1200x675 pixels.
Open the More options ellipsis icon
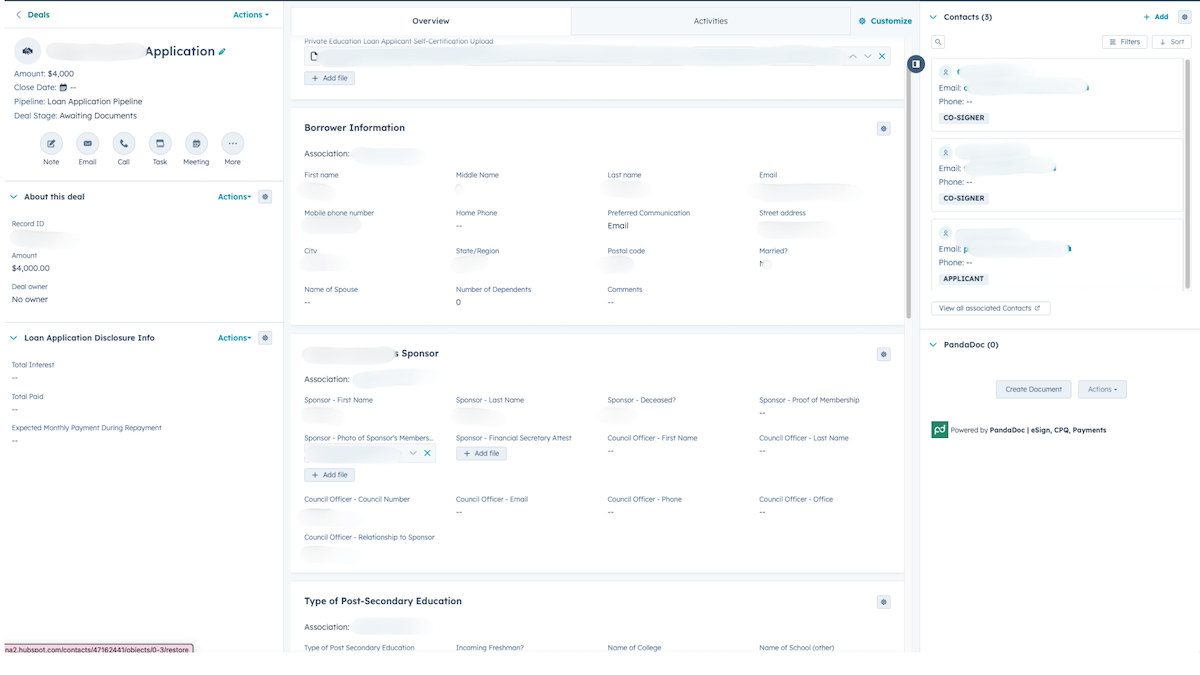(x=232, y=144)
